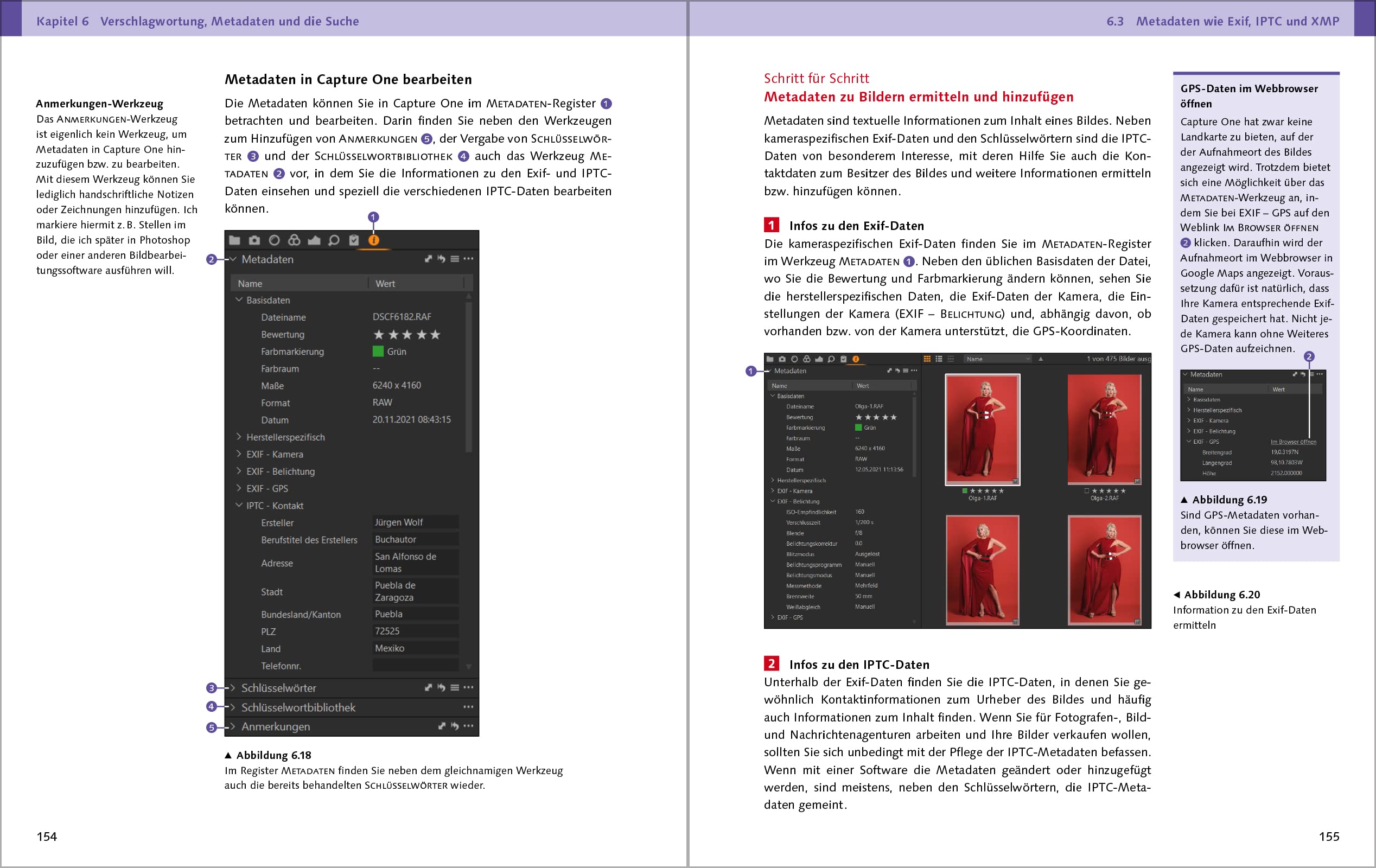This screenshot has height=868, width=1376.
Task: Click the Land field 'Mexiko'
Action: tap(416, 648)
